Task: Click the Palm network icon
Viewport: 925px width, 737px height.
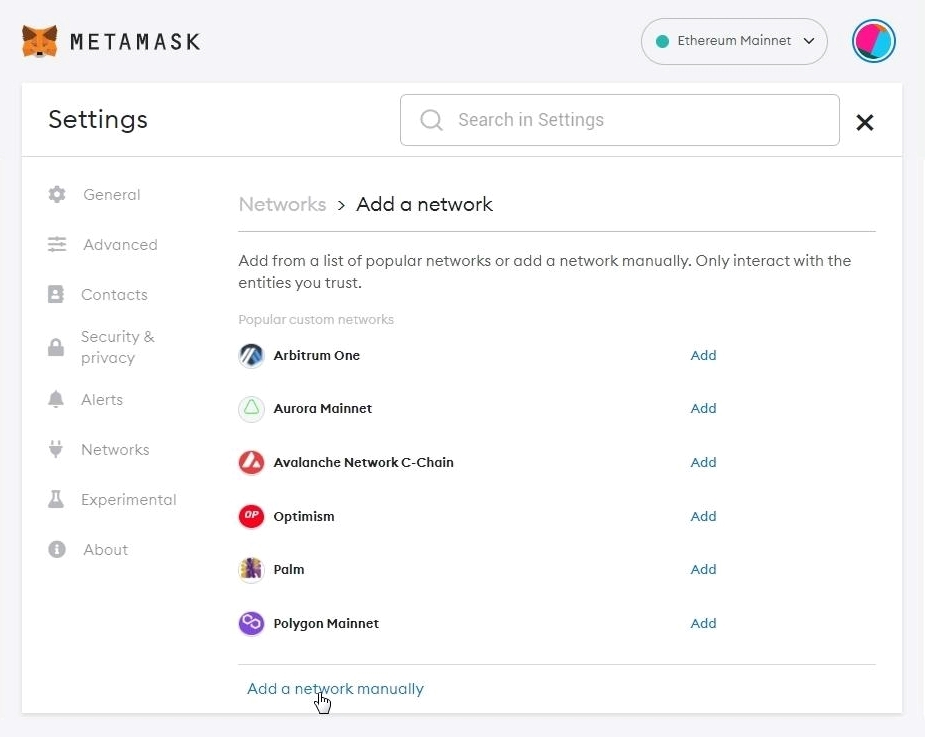Action: pyautogui.click(x=251, y=570)
